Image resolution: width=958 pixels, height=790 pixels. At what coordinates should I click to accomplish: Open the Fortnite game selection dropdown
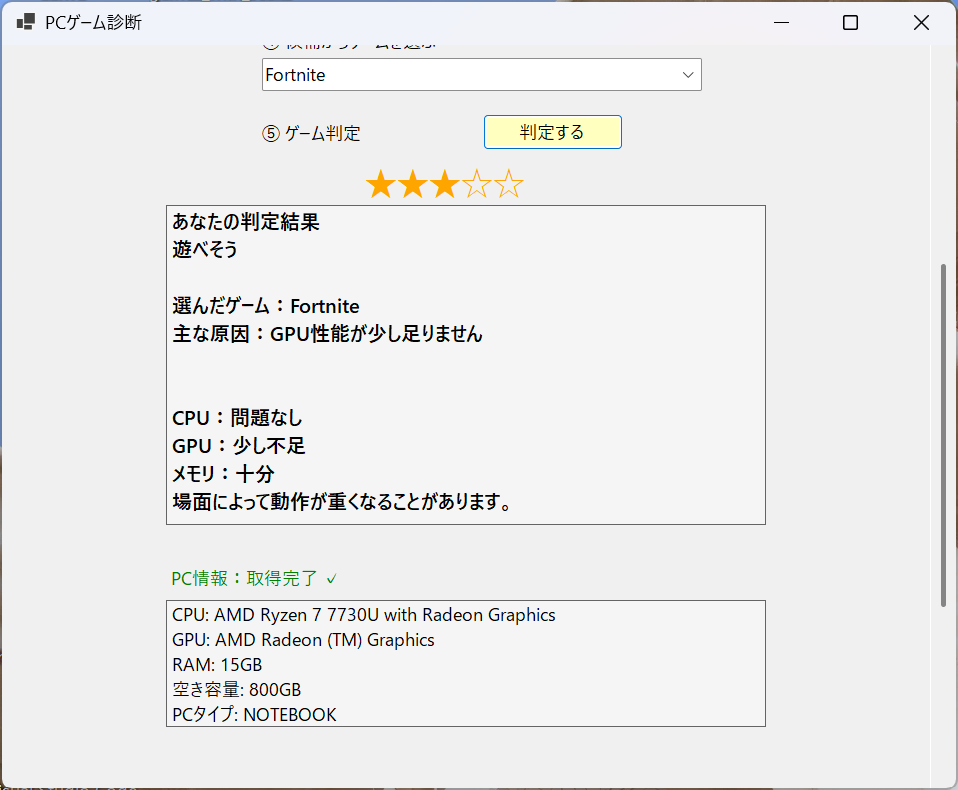(481, 75)
